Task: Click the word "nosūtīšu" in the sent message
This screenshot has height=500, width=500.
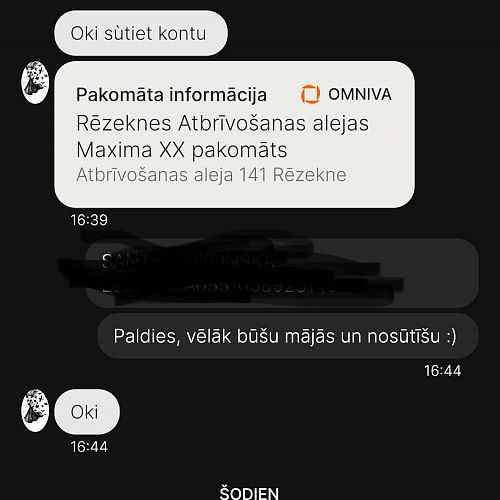Action: [x=404, y=336]
